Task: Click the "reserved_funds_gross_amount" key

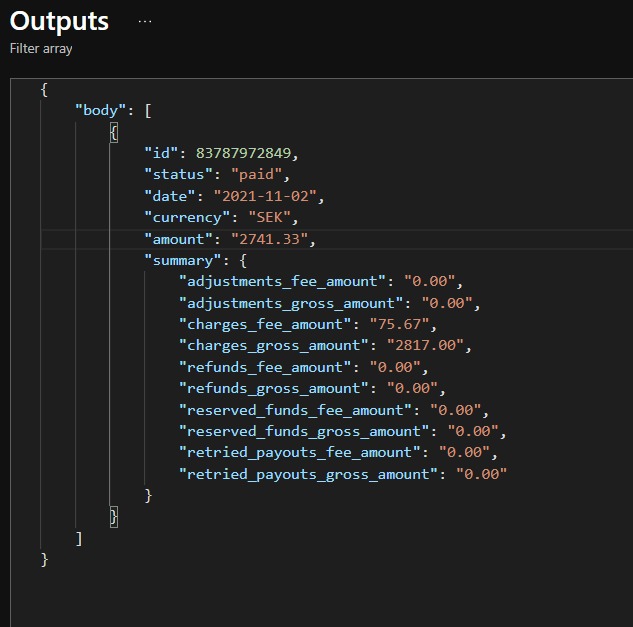Action: point(304,431)
